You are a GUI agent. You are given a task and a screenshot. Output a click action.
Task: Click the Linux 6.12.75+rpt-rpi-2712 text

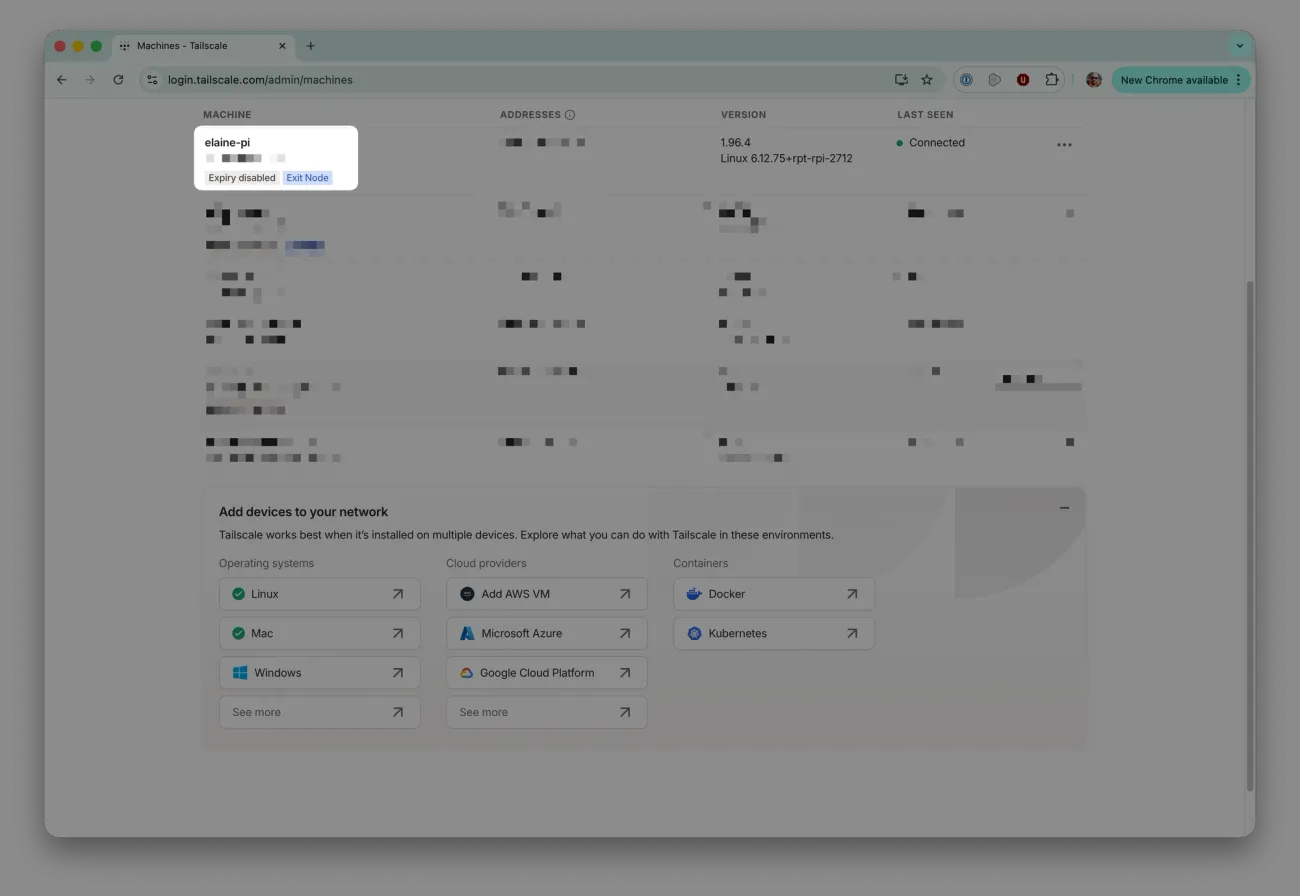[786, 159]
